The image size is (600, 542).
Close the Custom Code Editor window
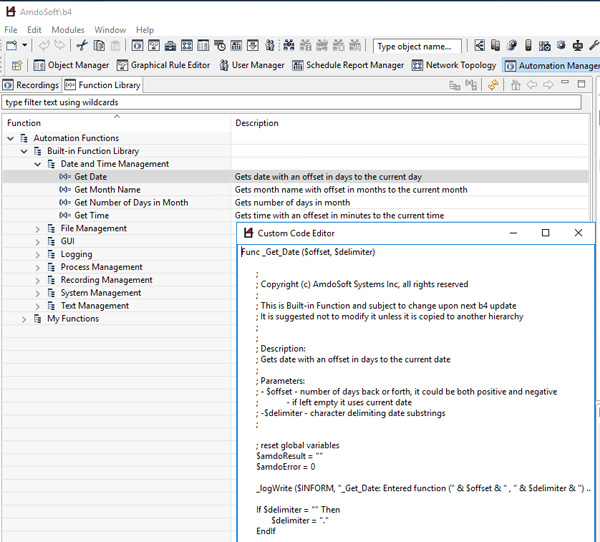[578, 233]
